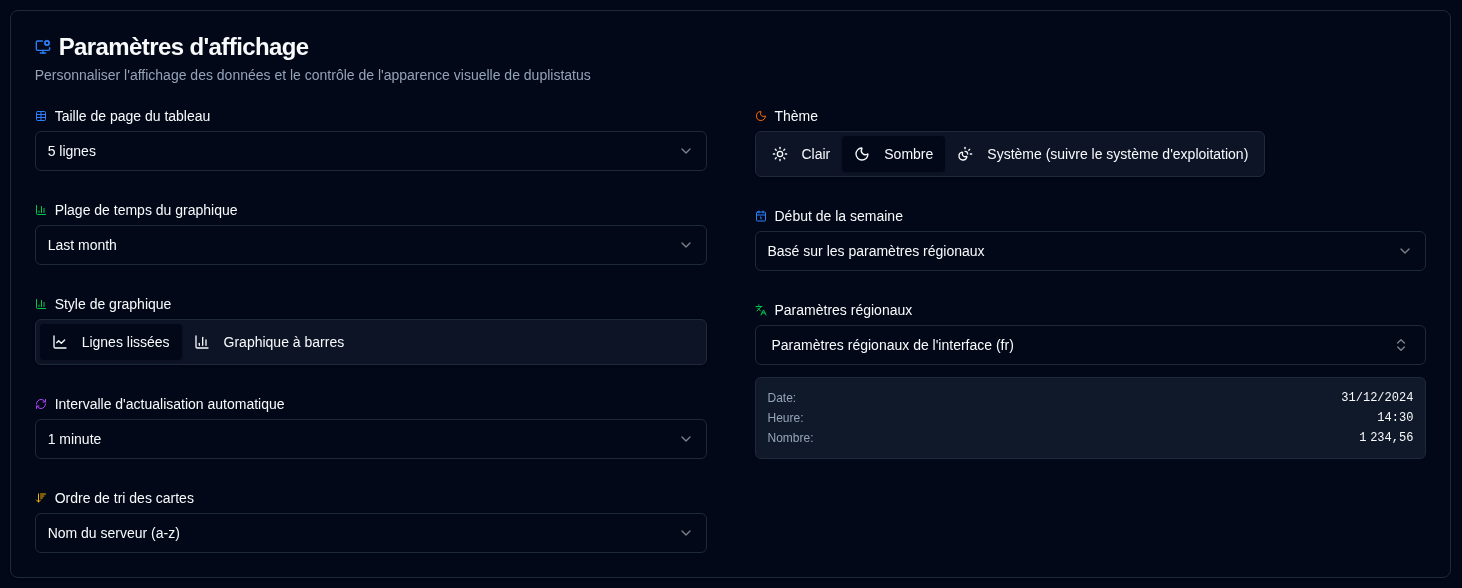Click the translate icon beside Paramètres régionaux label

(x=761, y=310)
